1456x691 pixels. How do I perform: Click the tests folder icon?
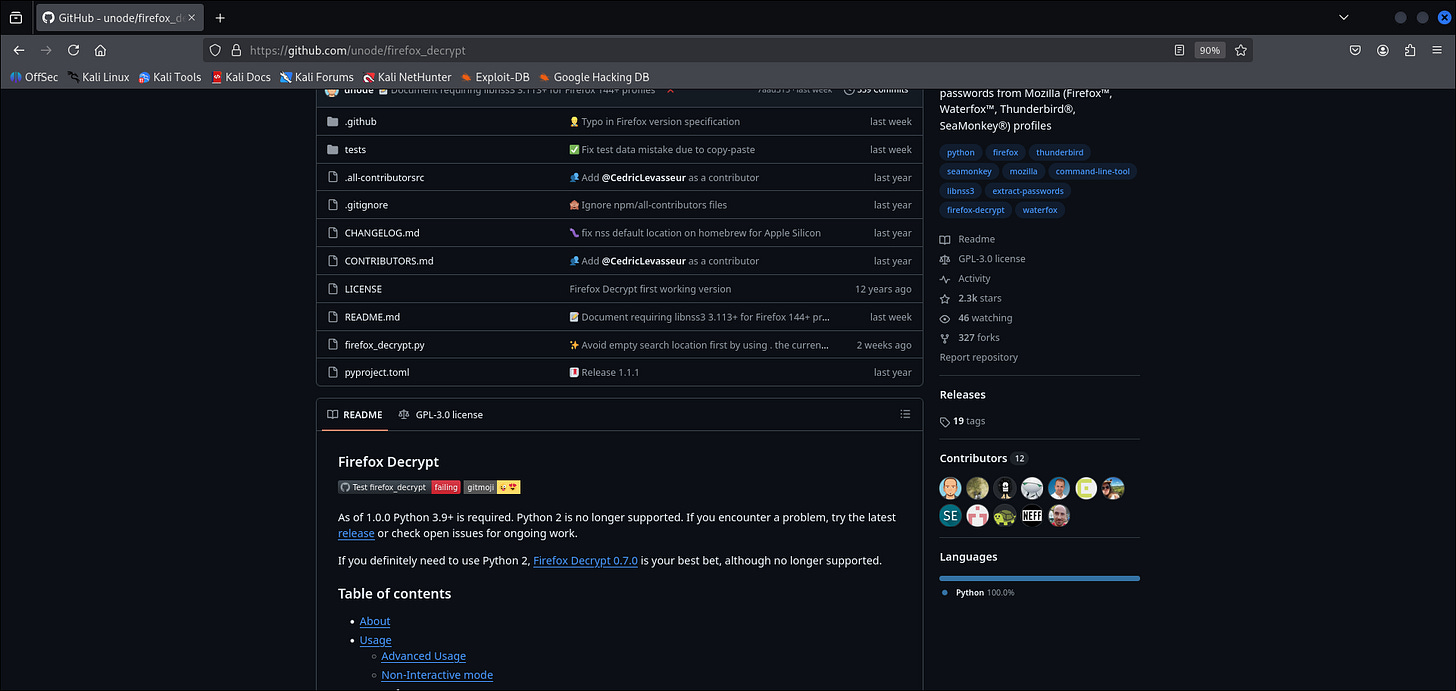click(x=333, y=149)
